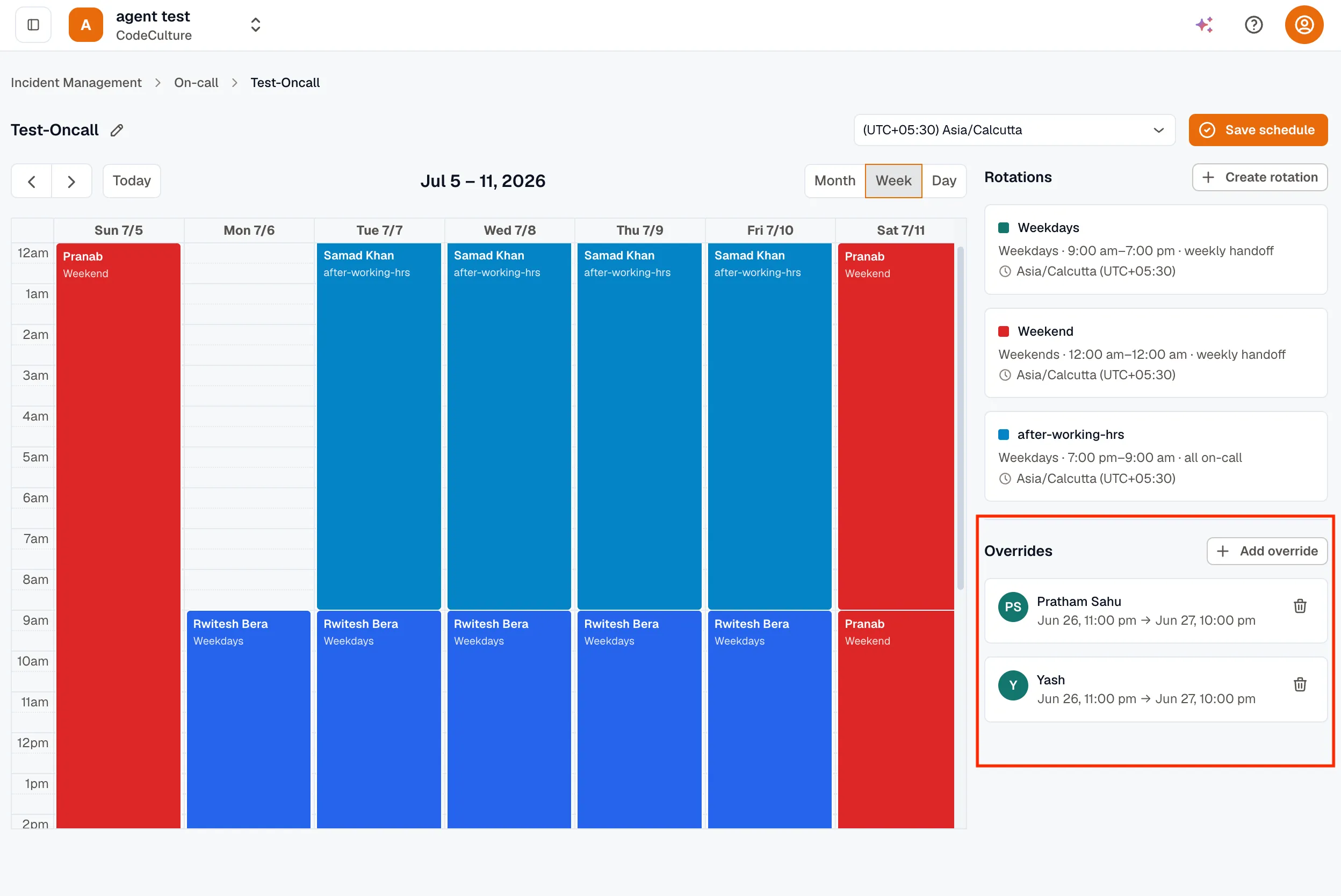Go to previous week arrow
The image size is (1341, 896).
coord(31,181)
